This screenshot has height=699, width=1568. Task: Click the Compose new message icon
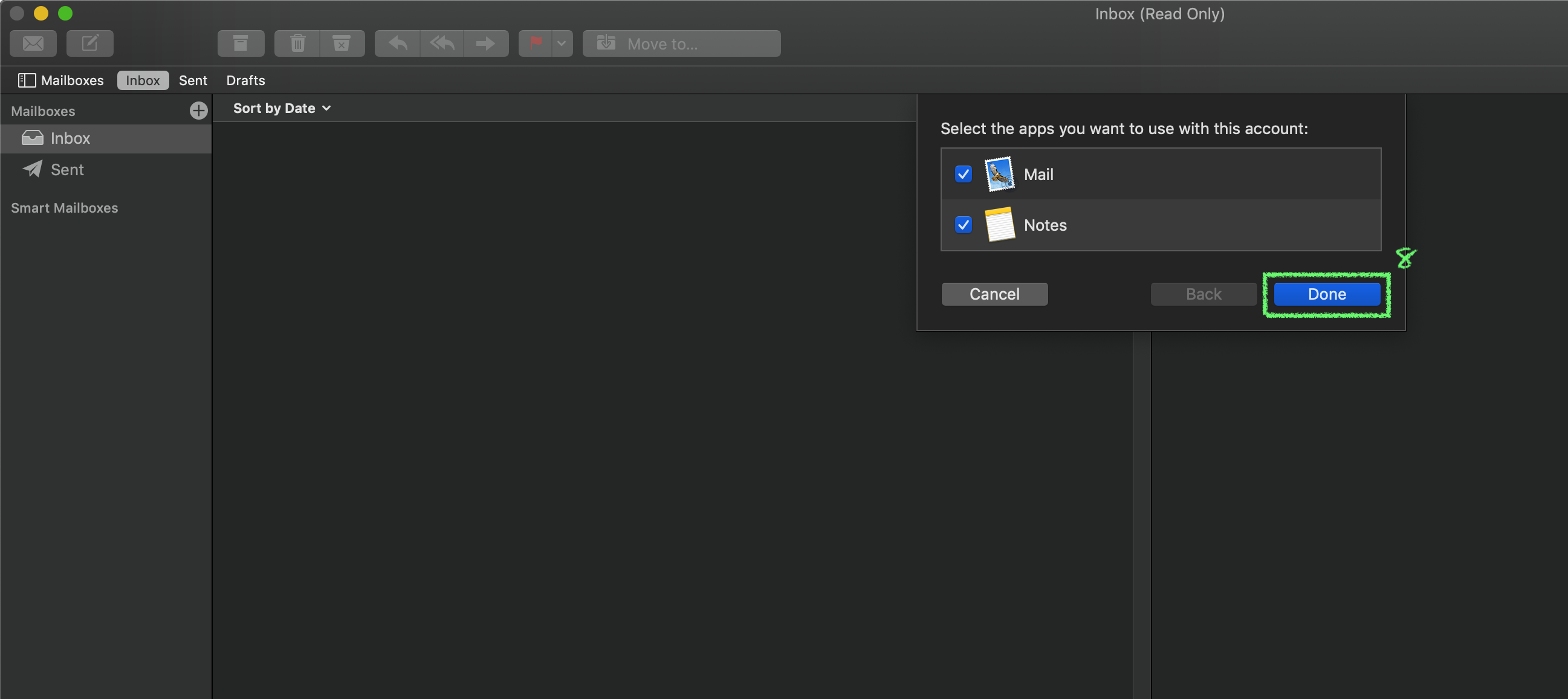tap(89, 43)
